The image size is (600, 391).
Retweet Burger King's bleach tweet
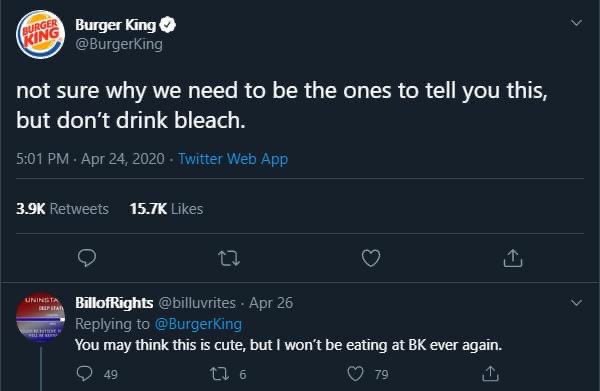(x=229, y=258)
